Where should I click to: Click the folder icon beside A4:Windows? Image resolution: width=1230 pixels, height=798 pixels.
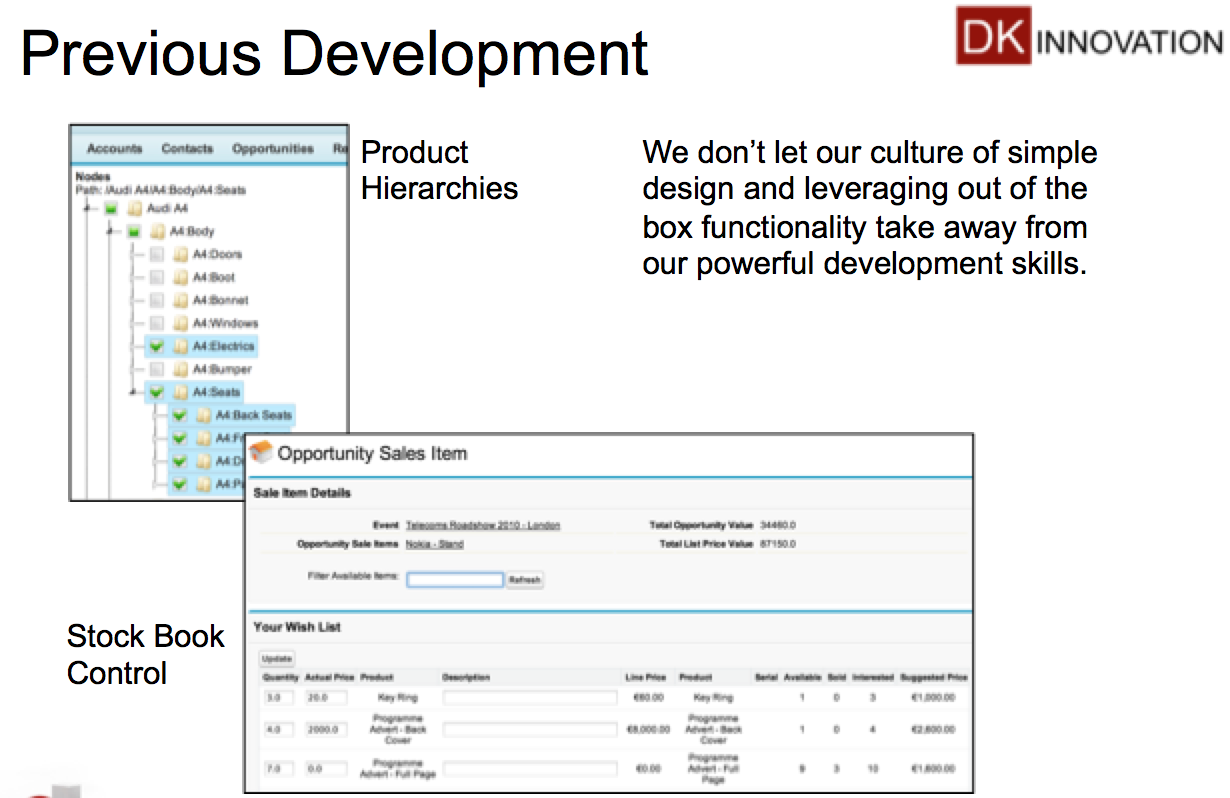tap(181, 324)
